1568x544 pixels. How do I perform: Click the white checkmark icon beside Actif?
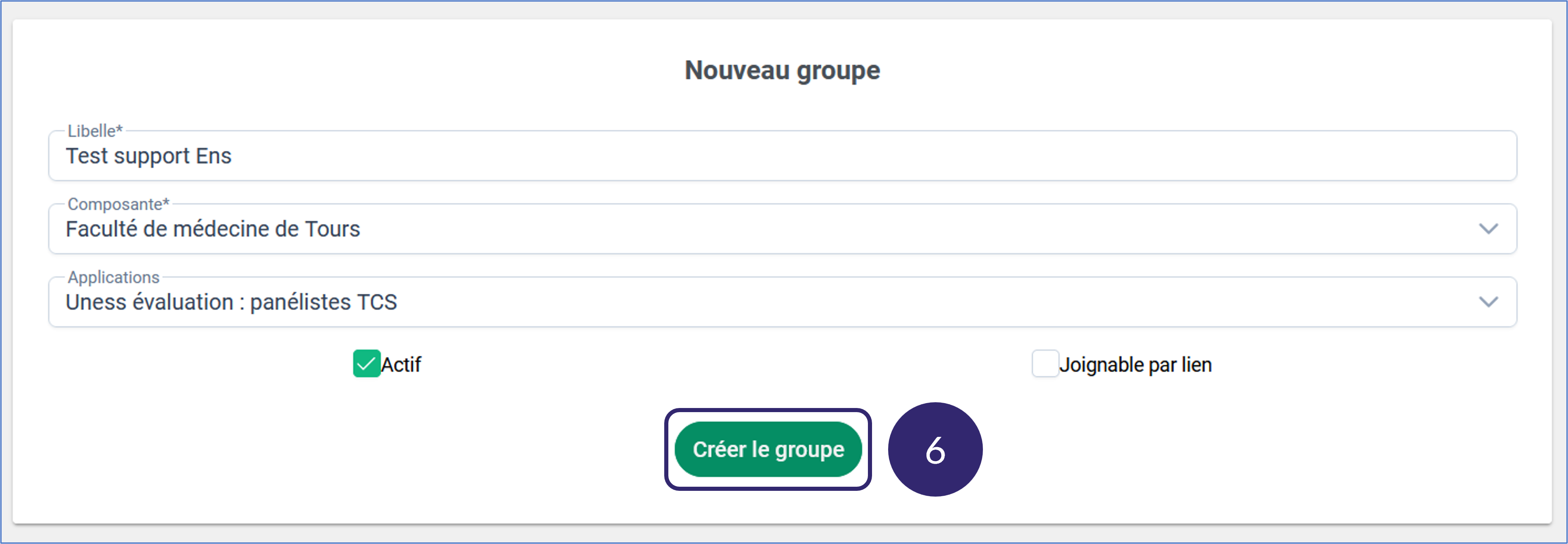[x=367, y=364]
